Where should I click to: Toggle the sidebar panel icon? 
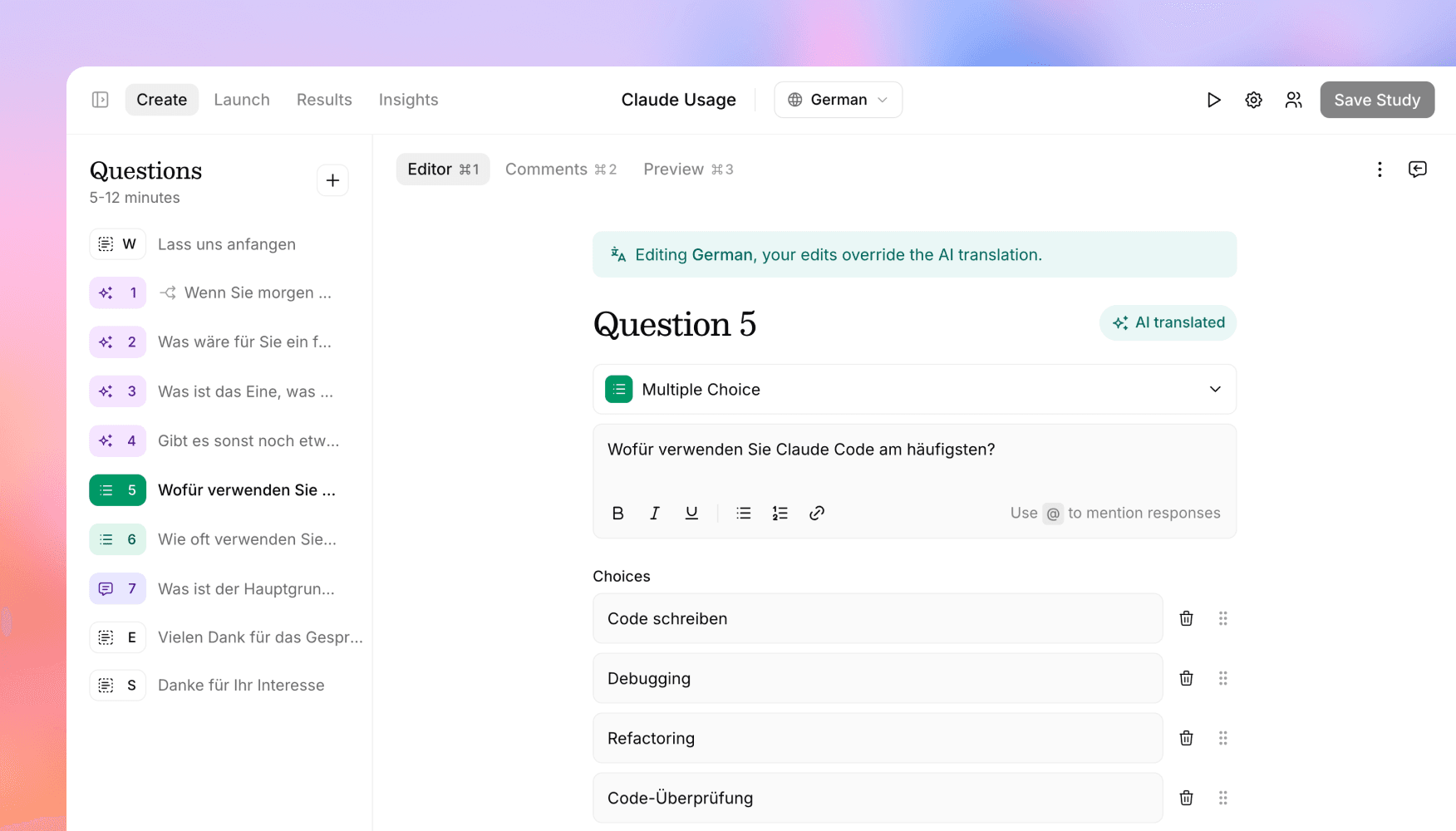101,100
